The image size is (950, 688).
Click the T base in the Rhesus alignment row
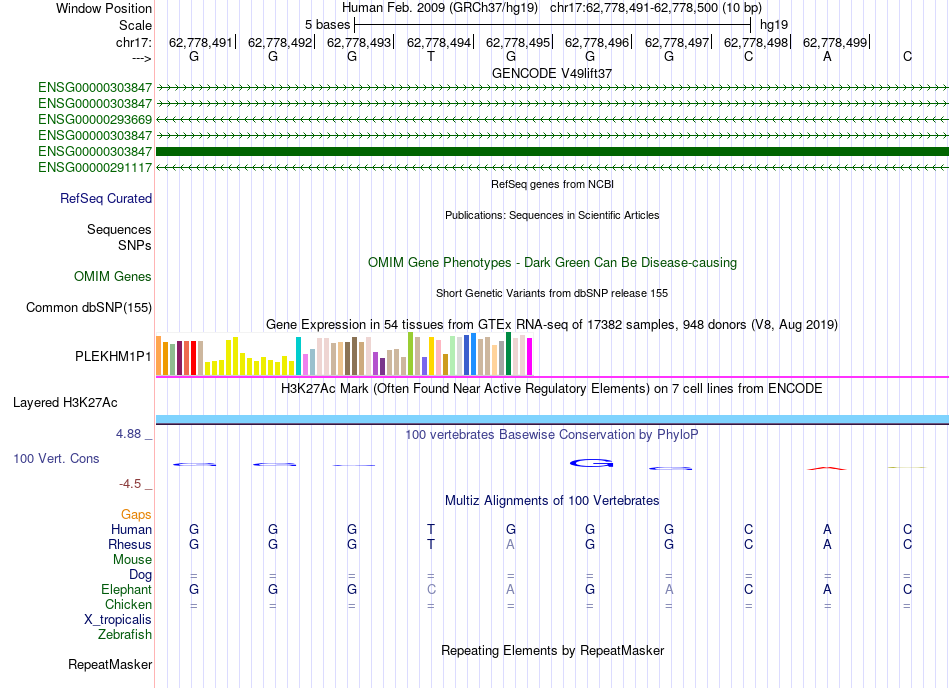click(431, 544)
